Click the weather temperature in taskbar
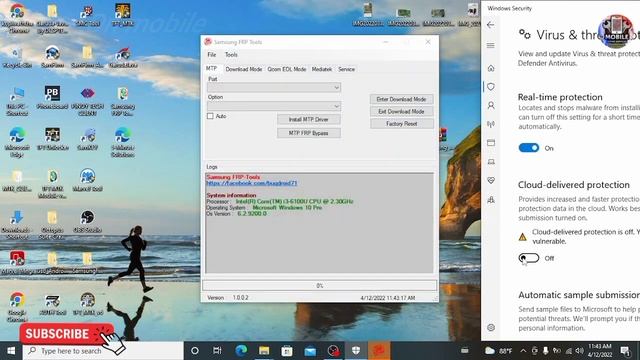 505,351
